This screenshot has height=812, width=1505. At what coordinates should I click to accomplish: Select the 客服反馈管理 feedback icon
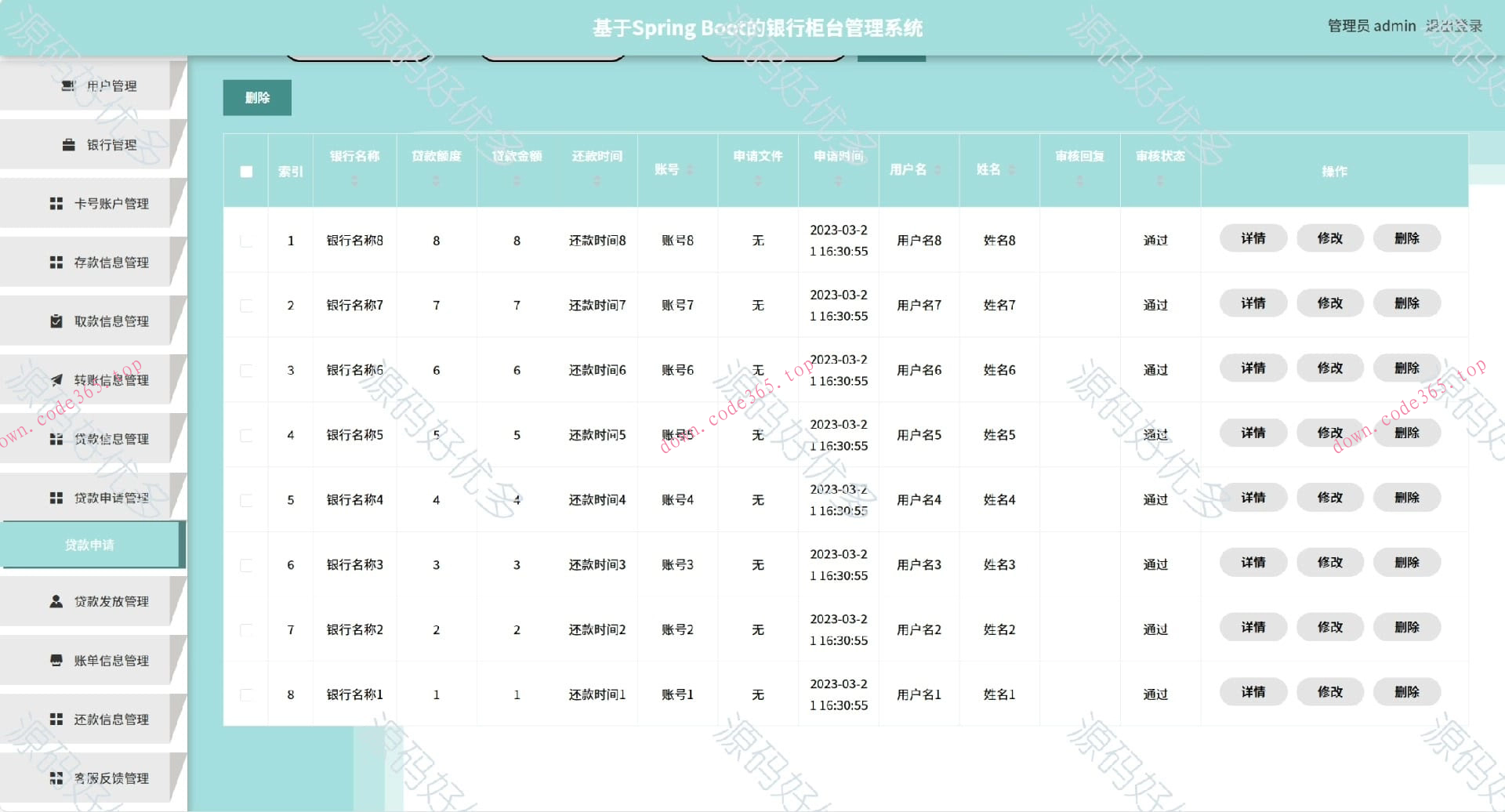coord(55,778)
